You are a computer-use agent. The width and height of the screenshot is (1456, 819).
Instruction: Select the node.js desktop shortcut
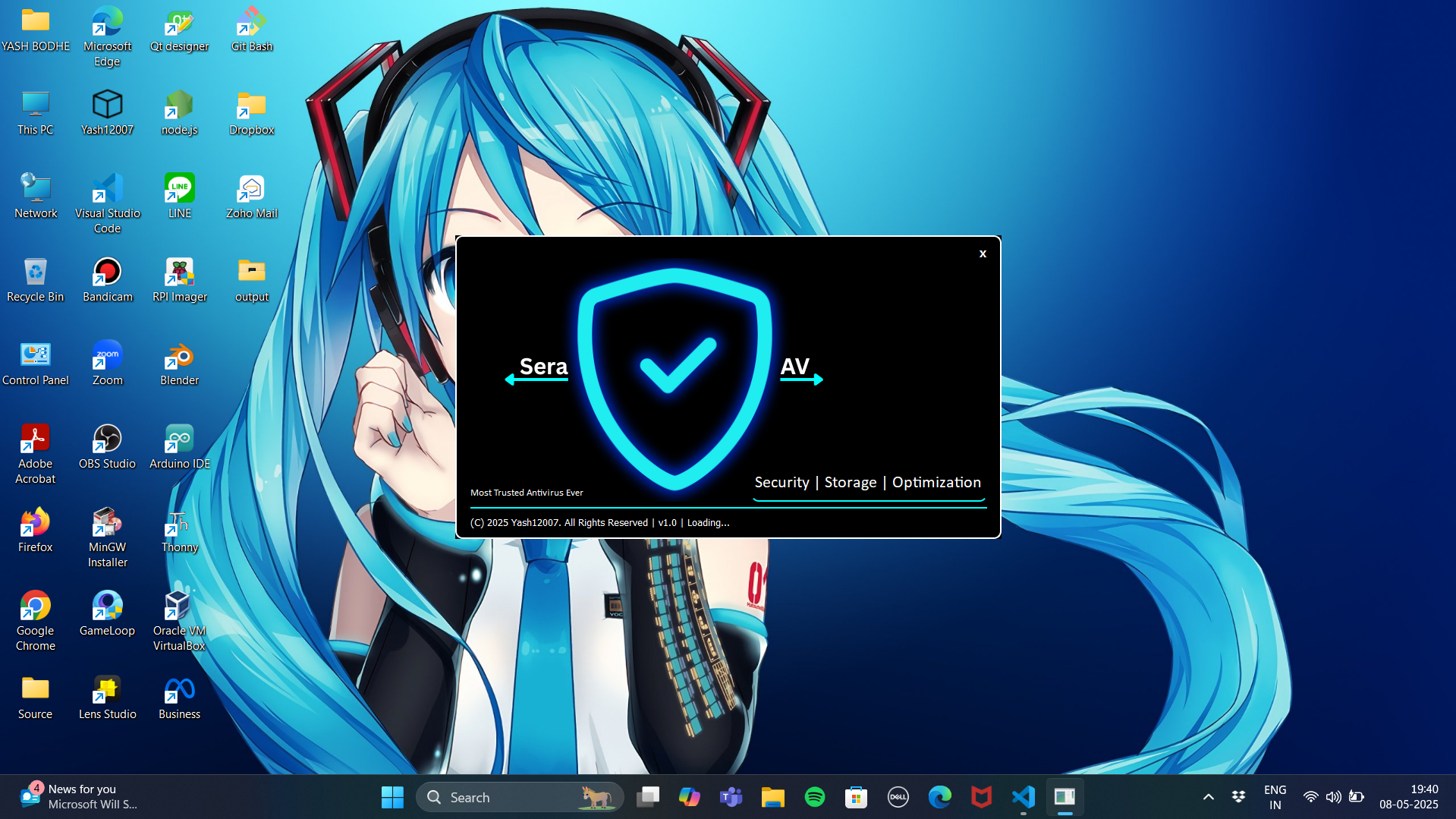coord(179,114)
